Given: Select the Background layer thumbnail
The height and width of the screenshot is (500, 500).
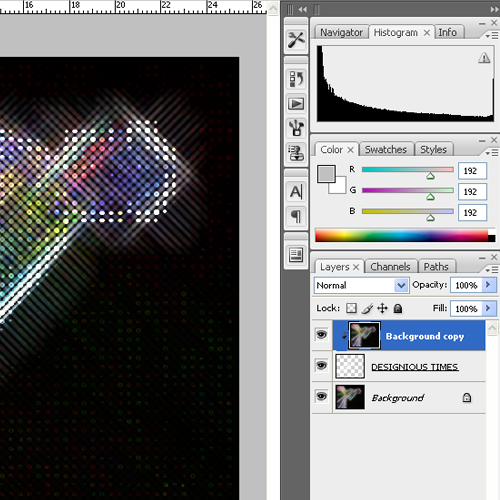Looking at the screenshot, I should point(350,397).
